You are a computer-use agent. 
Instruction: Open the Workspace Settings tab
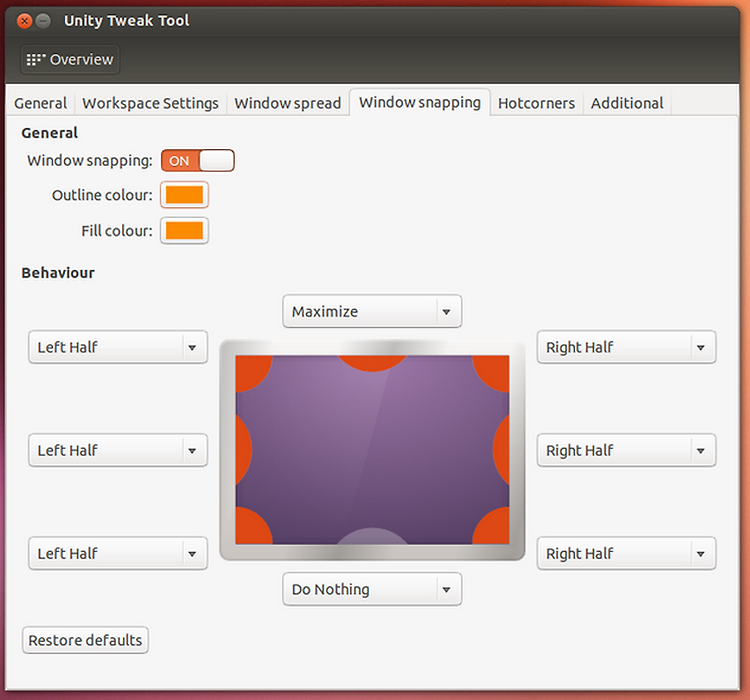click(150, 103)
